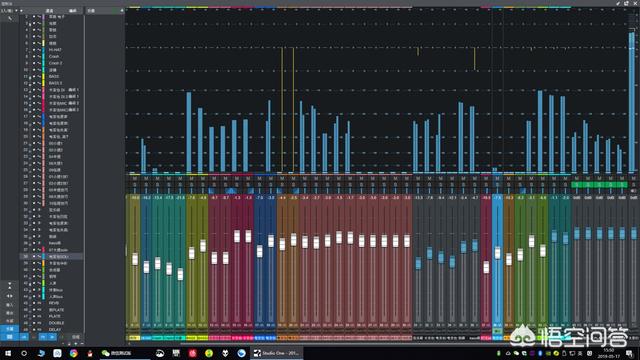The height and width of the screenshot is (360, 640).
Task: Click the fader handle of the highlighted blue channel
Action: pyautogui.click(x=497, y=253)
